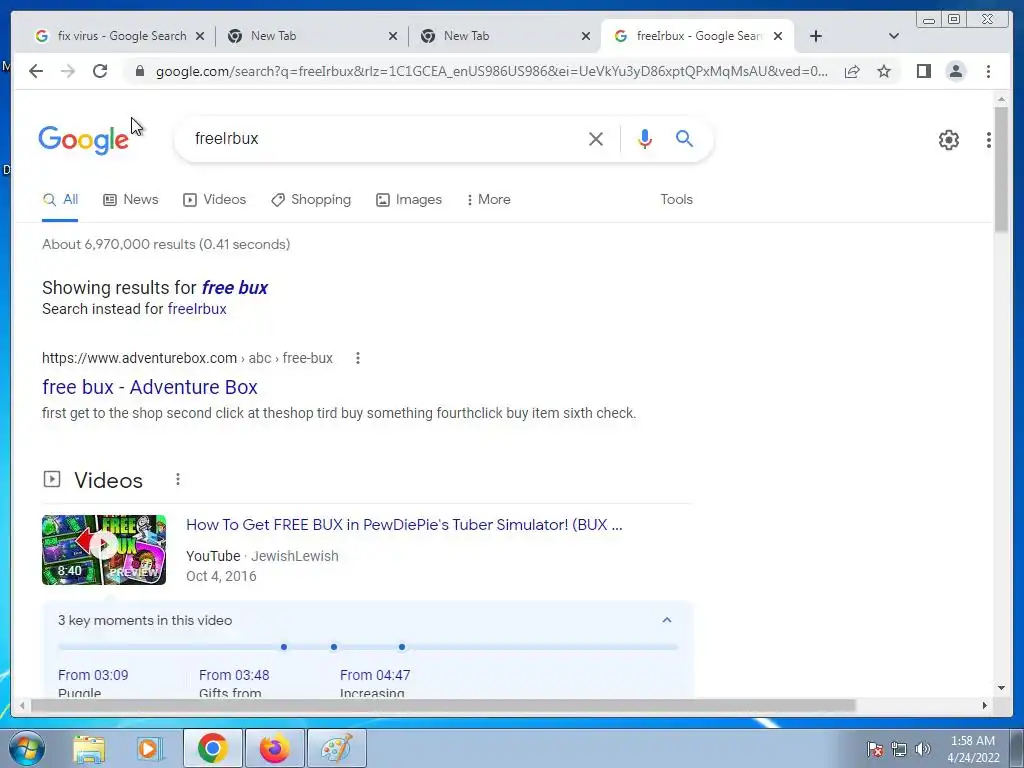This screenshot has height=768, width=1024.
Task: Open options for the Adventure Box result
Action: [357, 358]
